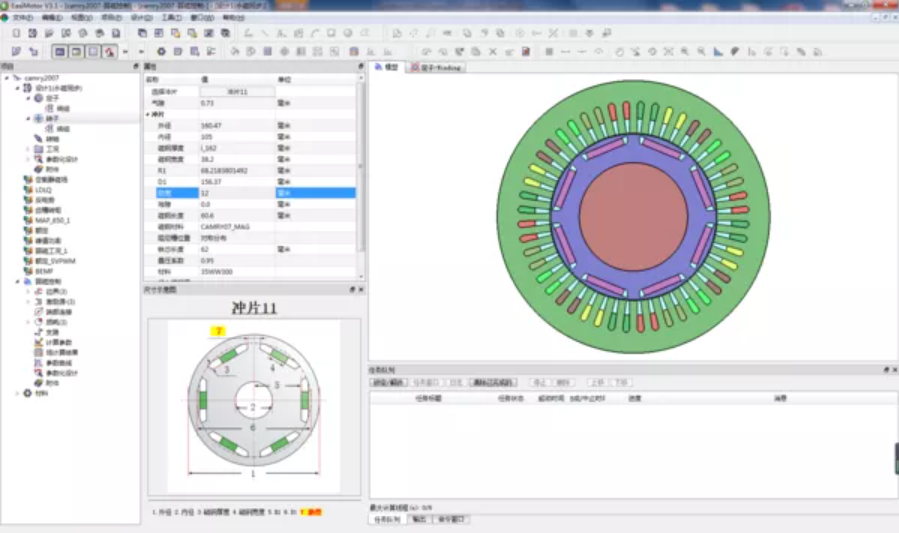899x533 pixels.
Task: Click the red X delete icon in the toolbar
Action: [x=493, y=52]
